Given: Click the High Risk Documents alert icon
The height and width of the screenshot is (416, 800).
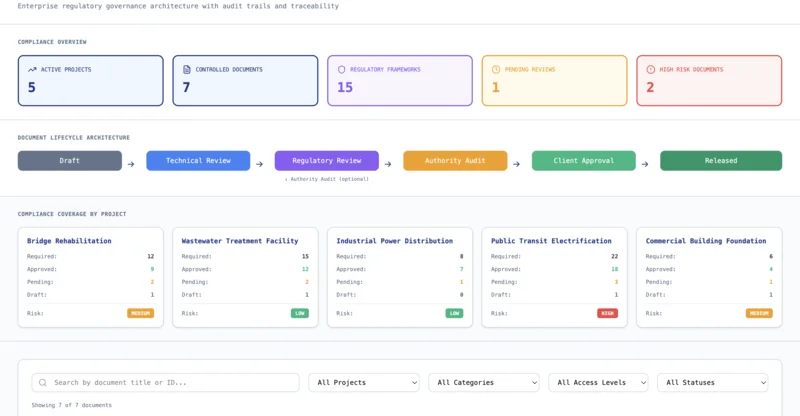Looking at the screenshot, I should (651, 70).
